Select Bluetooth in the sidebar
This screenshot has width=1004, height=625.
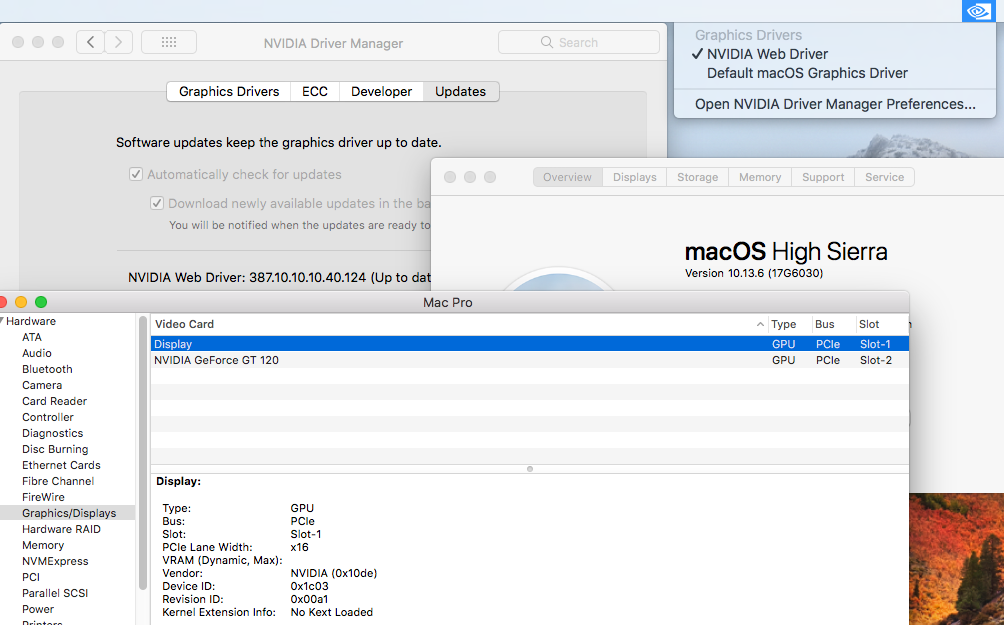pyautogui.click(x=47, y=369)
